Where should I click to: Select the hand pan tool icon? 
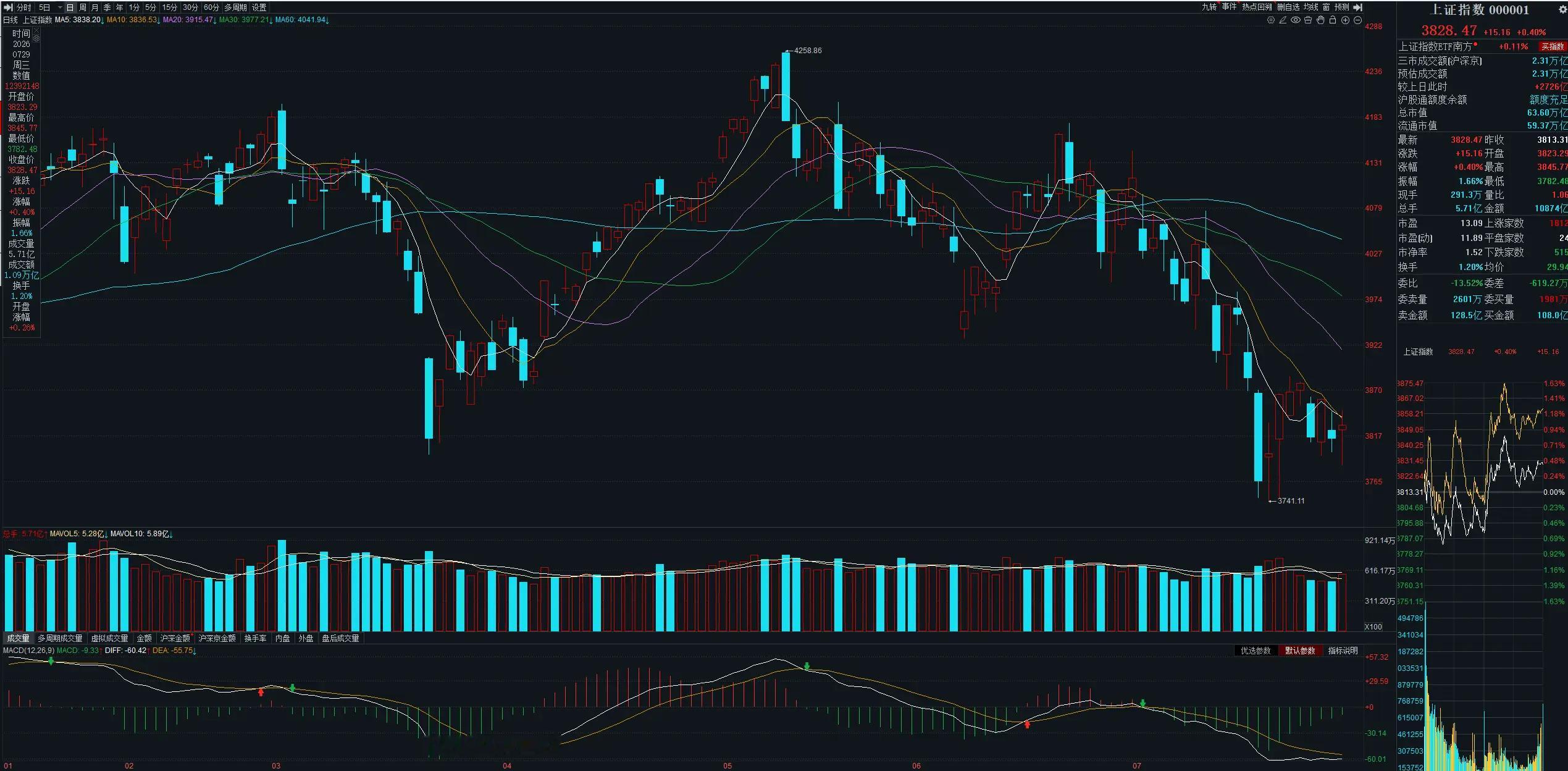(x=1320, y=20)
